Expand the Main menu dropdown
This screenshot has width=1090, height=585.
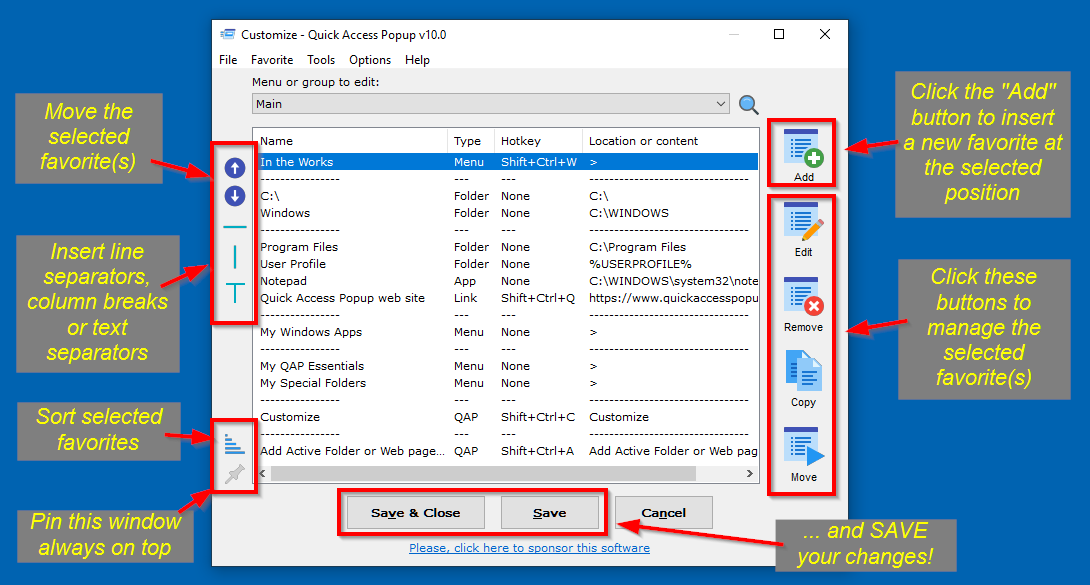[x=721, y=104]
